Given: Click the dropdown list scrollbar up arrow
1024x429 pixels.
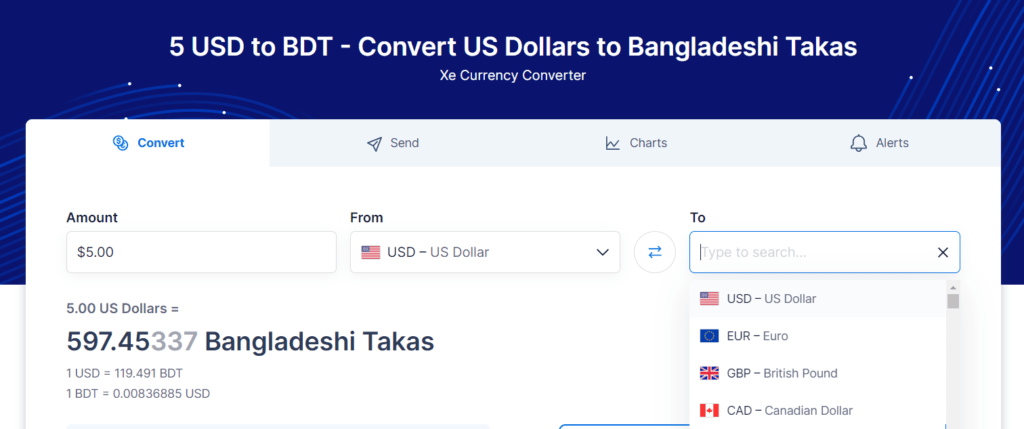Looking at the screenshot, I should coord(953,287).
